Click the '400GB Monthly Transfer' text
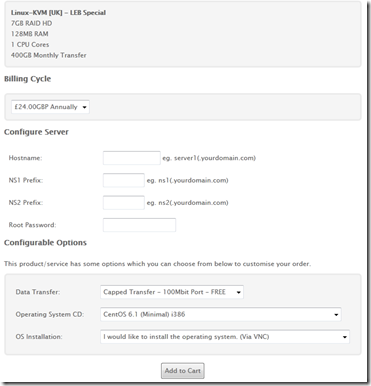Screen dimensions: 371x386 [x=49, y=55]
